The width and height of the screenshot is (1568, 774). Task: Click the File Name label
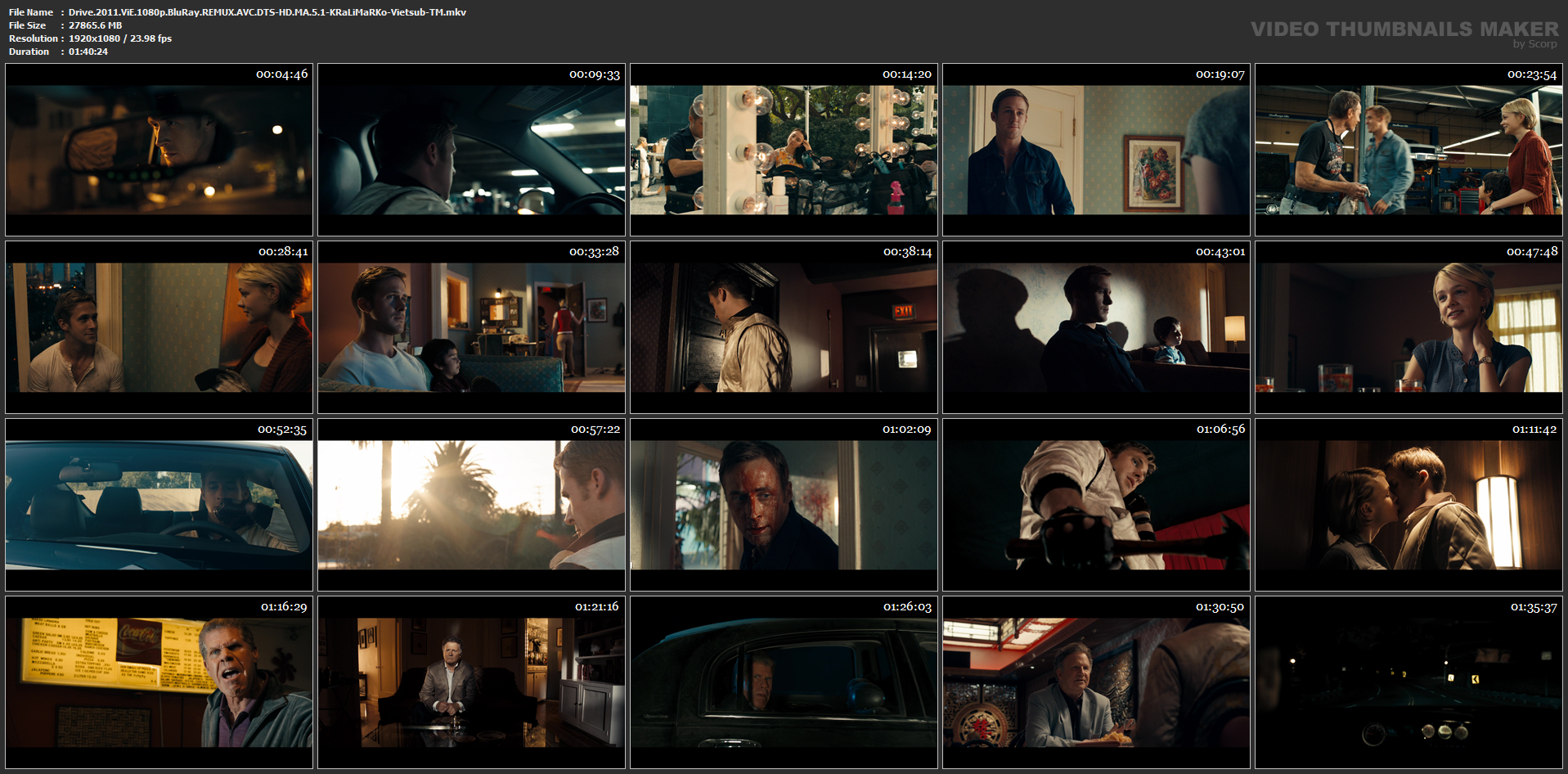(31, 12)
